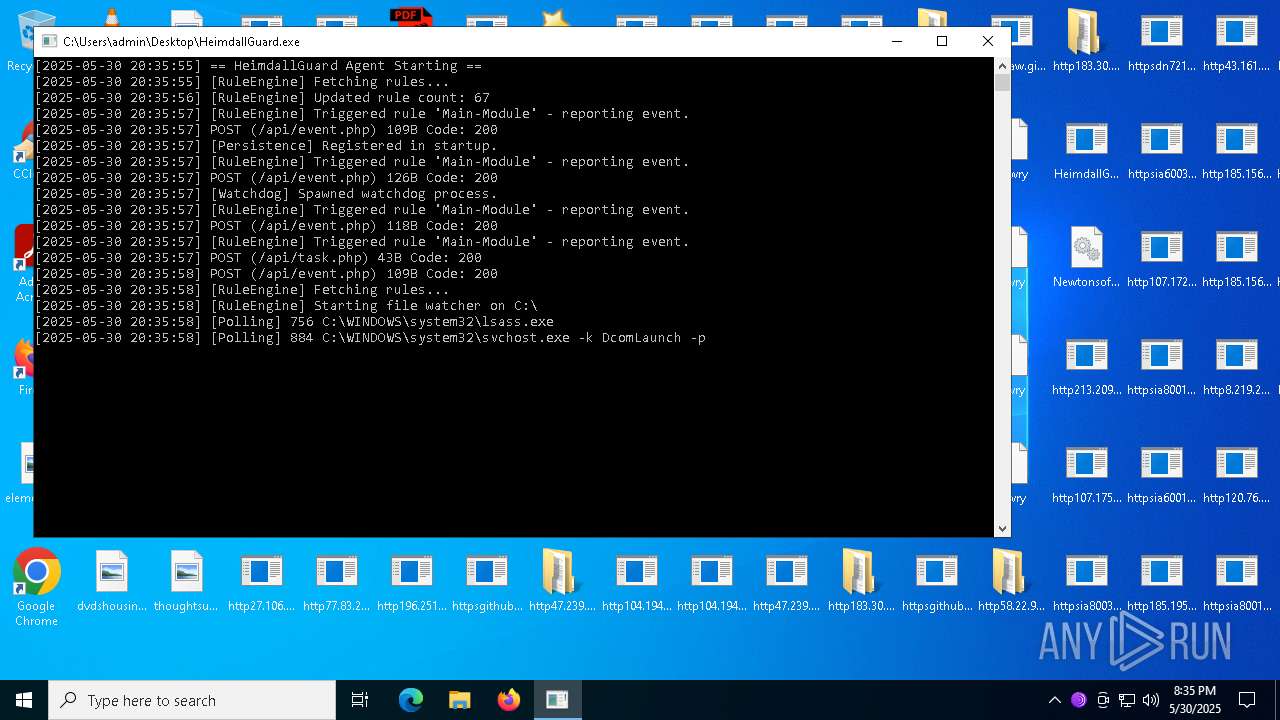Select the http43.161.... desktop file
1280x720 pixels.
(x=1236, y=42)
